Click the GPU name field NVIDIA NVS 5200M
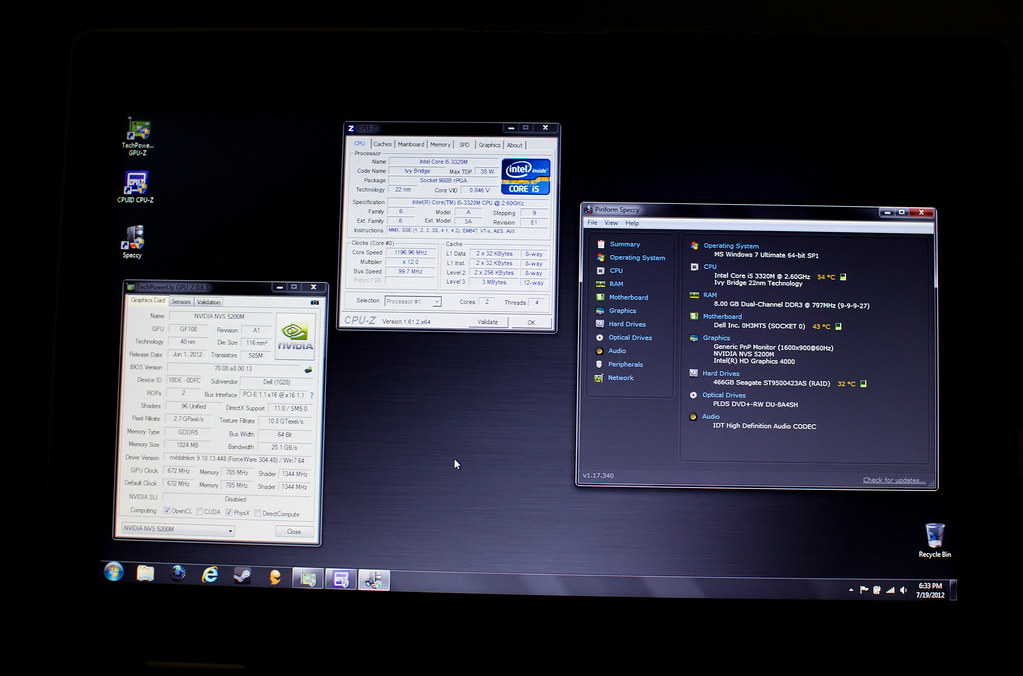The height and width of the screenshot is (676, 1023). (219, 316)
